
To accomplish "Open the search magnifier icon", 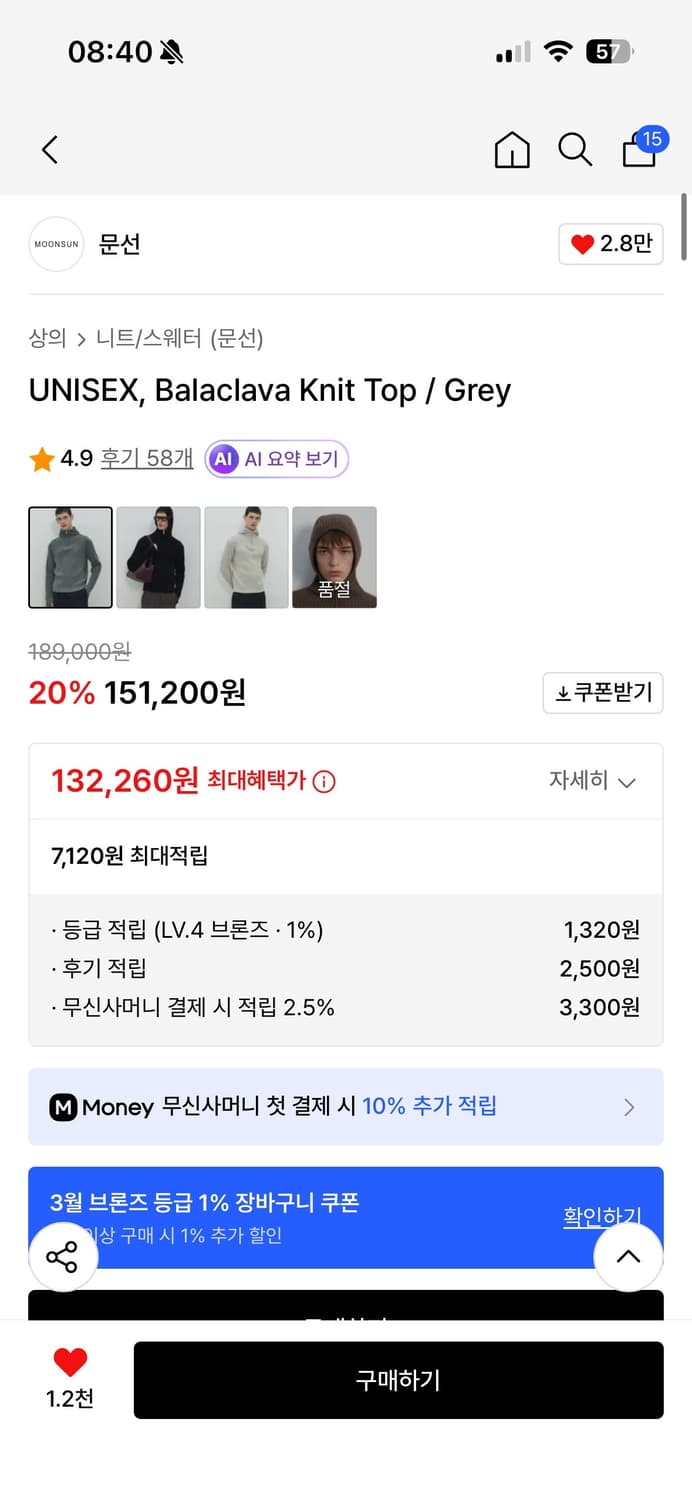I will pyautogui.click(x=575, y=149).
